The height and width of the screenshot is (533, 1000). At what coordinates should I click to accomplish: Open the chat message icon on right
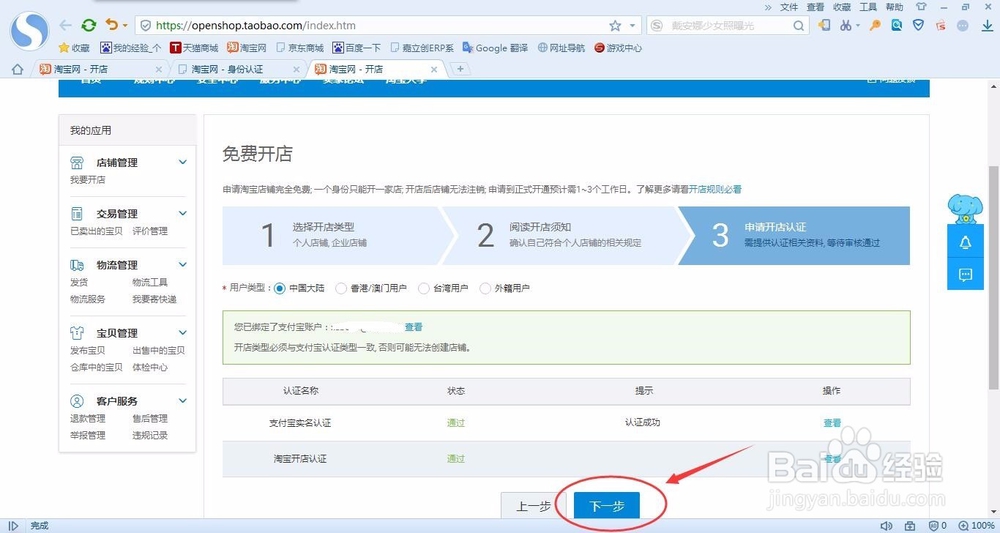click(965, 275)
